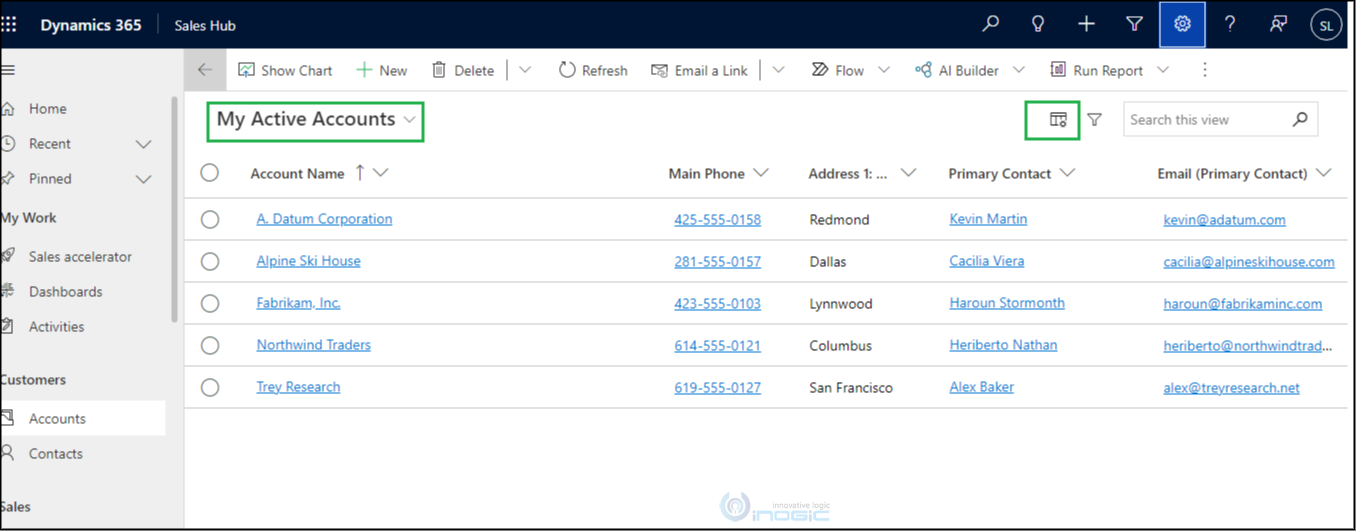Click the search magnifier in top bar
The width and height of the screenshot is (1356, 531).
[990, 24]
